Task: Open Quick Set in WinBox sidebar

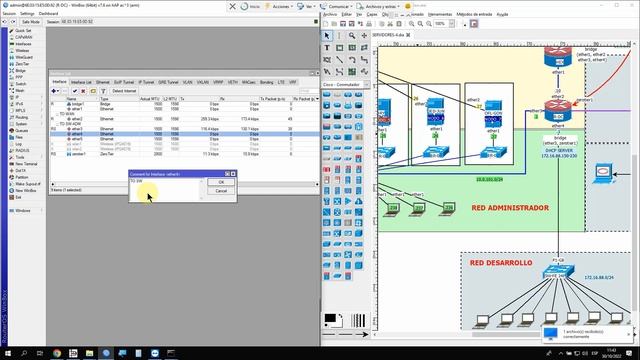Action: pos(23,31)
